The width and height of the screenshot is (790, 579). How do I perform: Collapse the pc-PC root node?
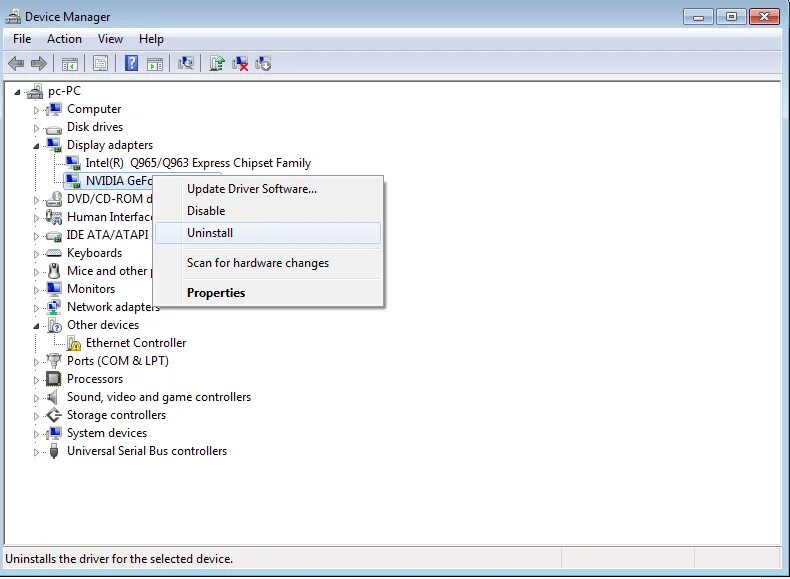[17, 92]
